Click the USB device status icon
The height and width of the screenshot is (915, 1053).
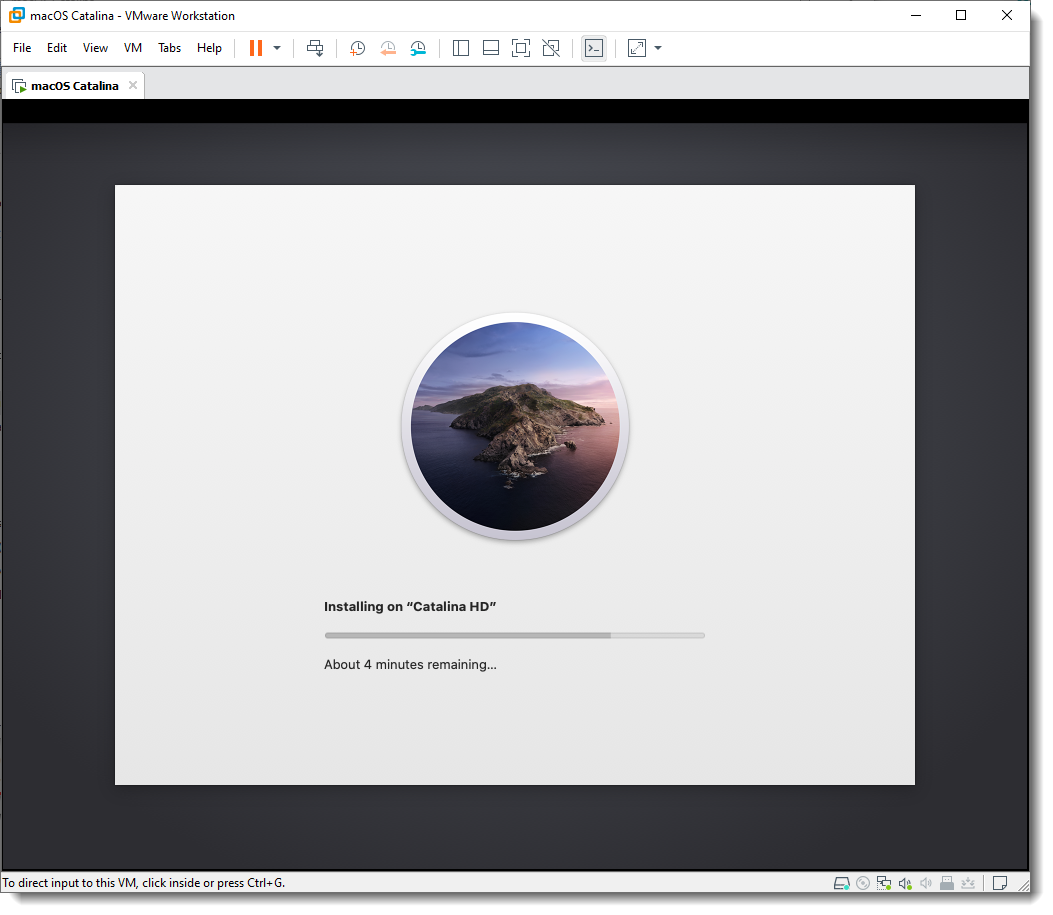pos(947,884)
